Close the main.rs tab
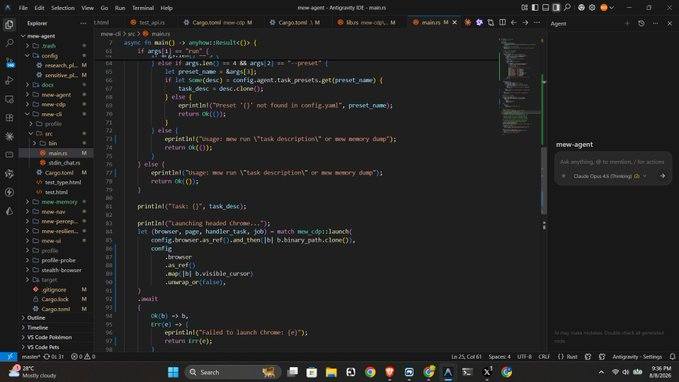The image size is (679, 382). click(x=455, y=23)
